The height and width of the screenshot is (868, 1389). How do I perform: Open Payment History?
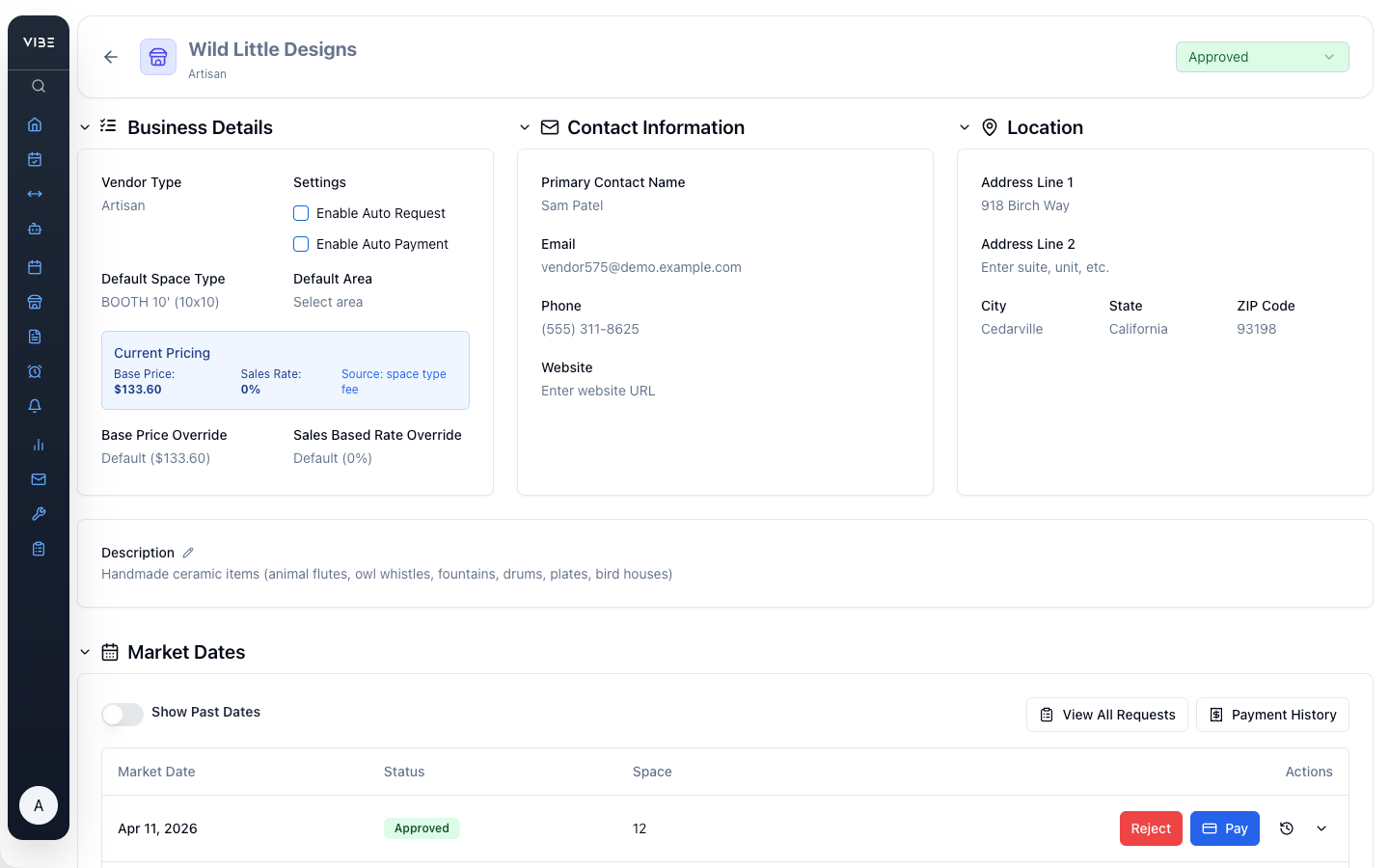[1272, 715]
